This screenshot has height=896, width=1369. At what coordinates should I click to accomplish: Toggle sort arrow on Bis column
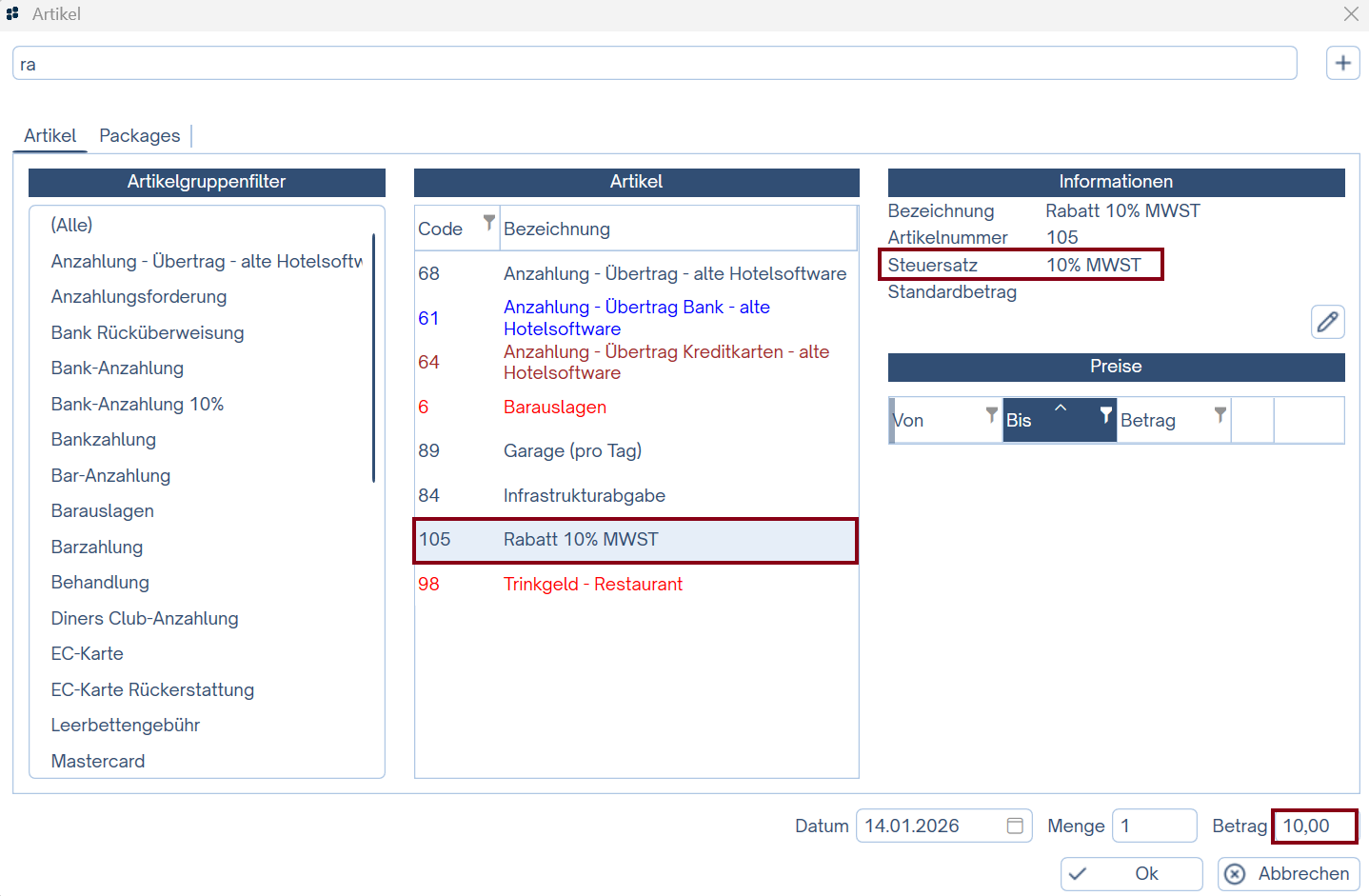(1061, 408)
